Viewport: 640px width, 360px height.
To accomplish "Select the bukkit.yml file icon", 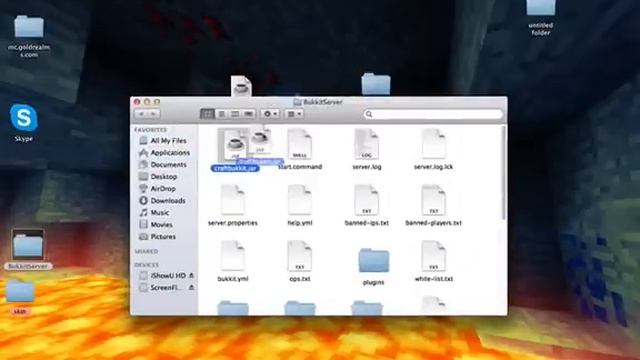I will point(233,256).
